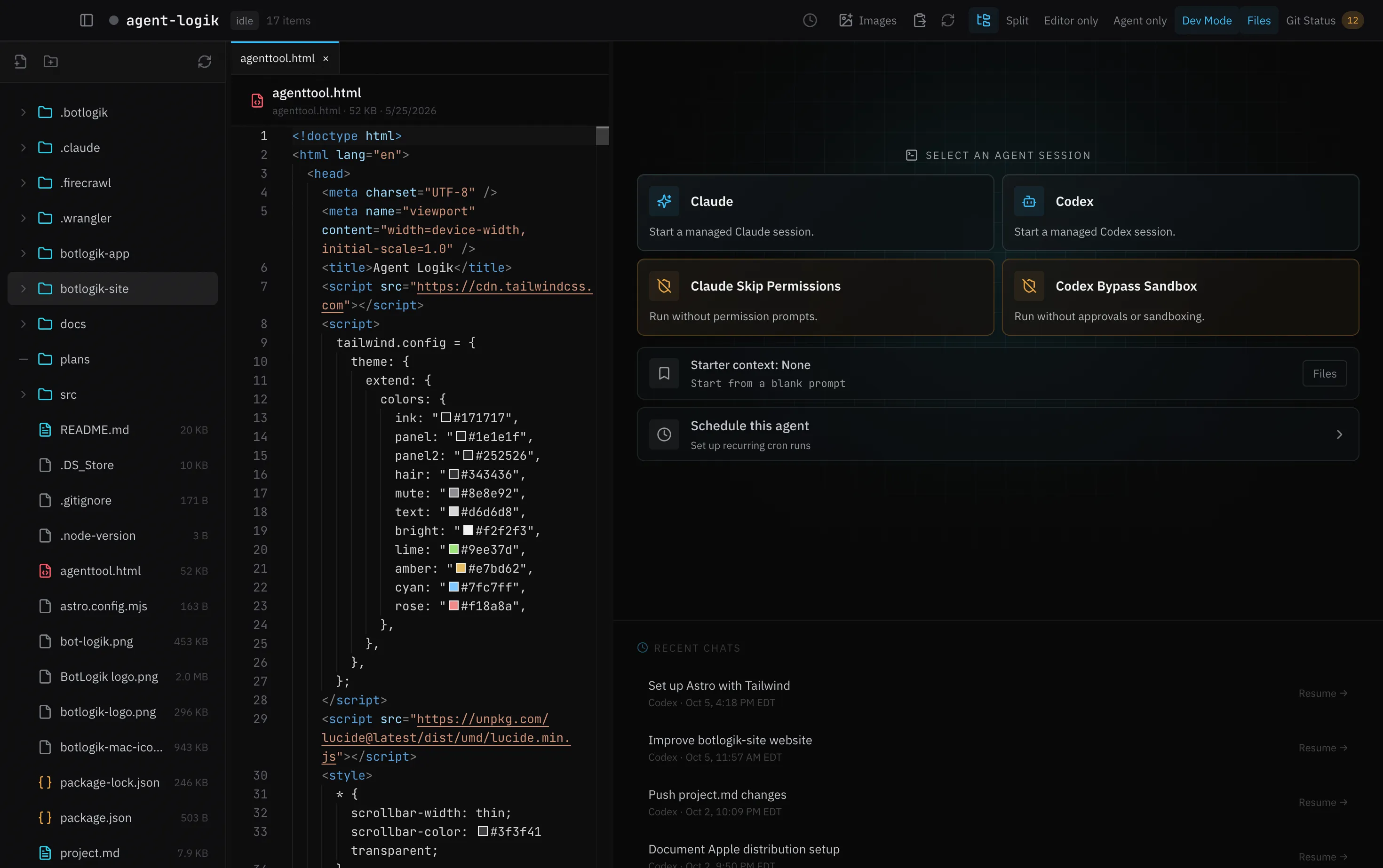Screen dimensions: 1383x868
Task: Switch to Split view mode
Action: 1017,21
